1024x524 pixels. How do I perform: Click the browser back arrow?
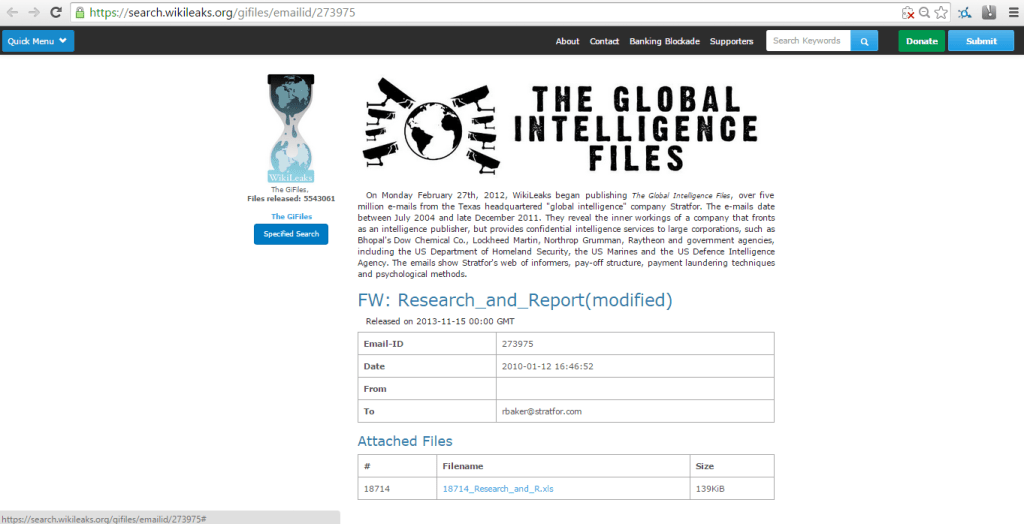coord(11,13)
